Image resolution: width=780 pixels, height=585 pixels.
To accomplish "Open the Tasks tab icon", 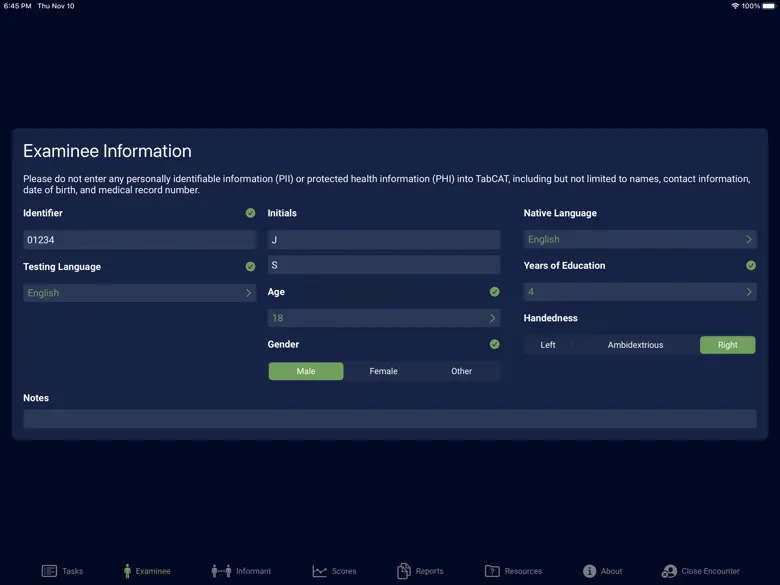I will (x=49, y=571).
